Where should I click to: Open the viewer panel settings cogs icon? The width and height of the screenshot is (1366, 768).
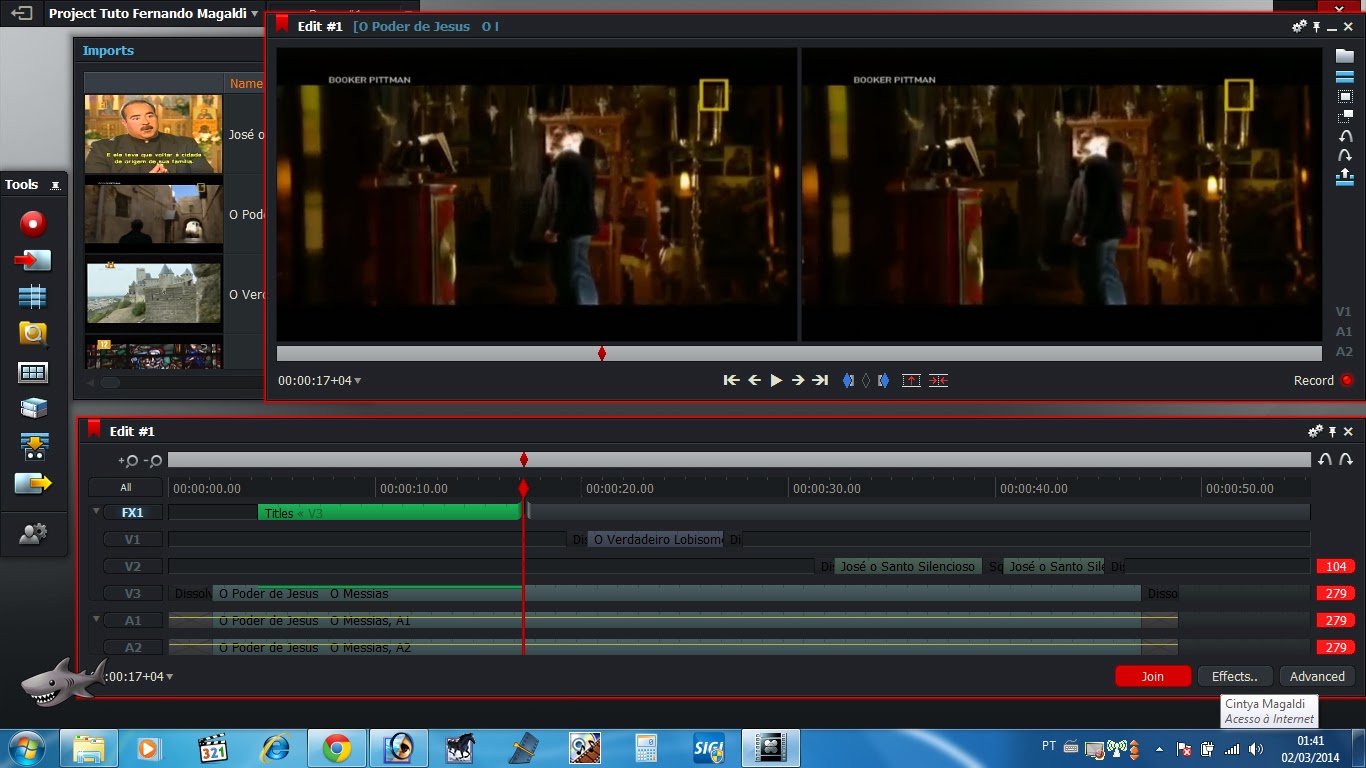(1299, 27)
